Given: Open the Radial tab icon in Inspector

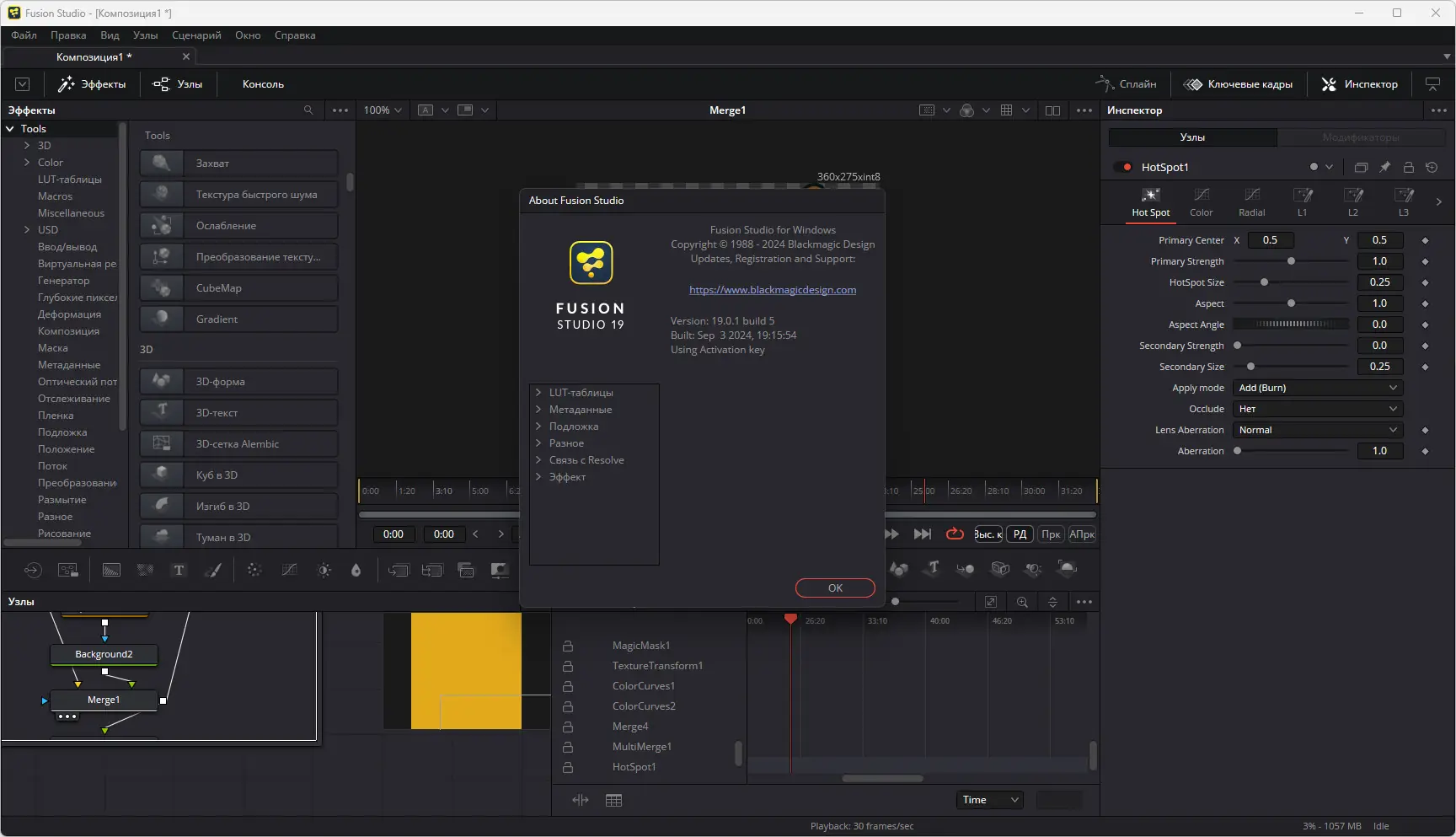Looking at the screenshot, I should (x=1251, y=202).
